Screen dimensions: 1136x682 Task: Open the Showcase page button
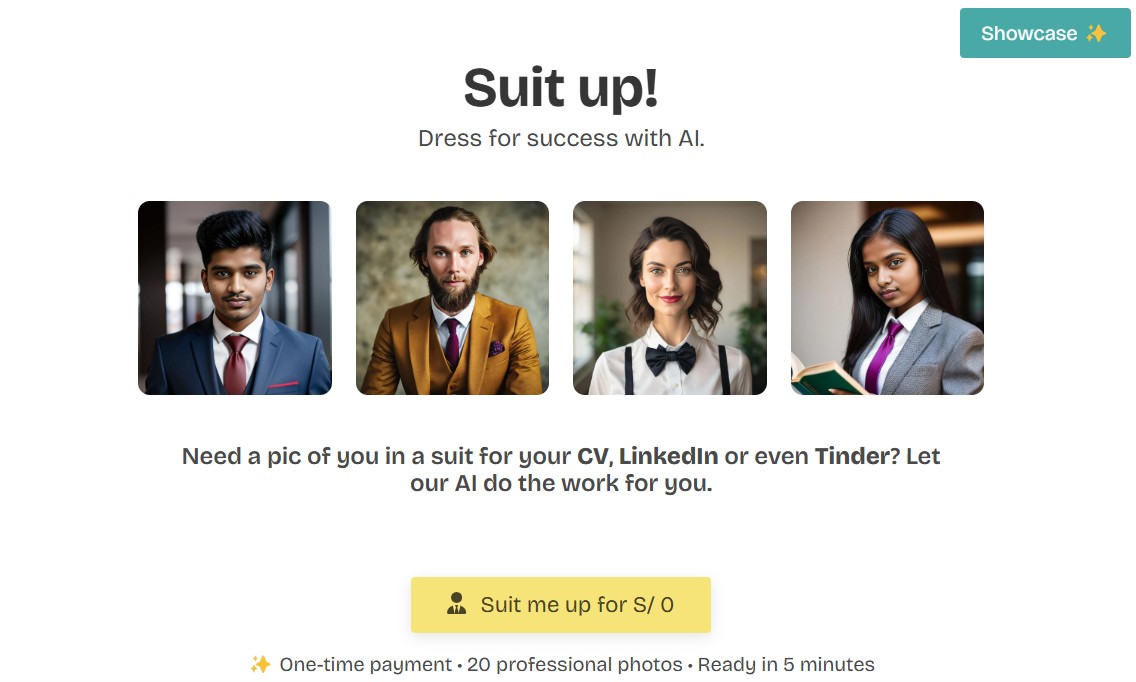tap(1030, 33)
